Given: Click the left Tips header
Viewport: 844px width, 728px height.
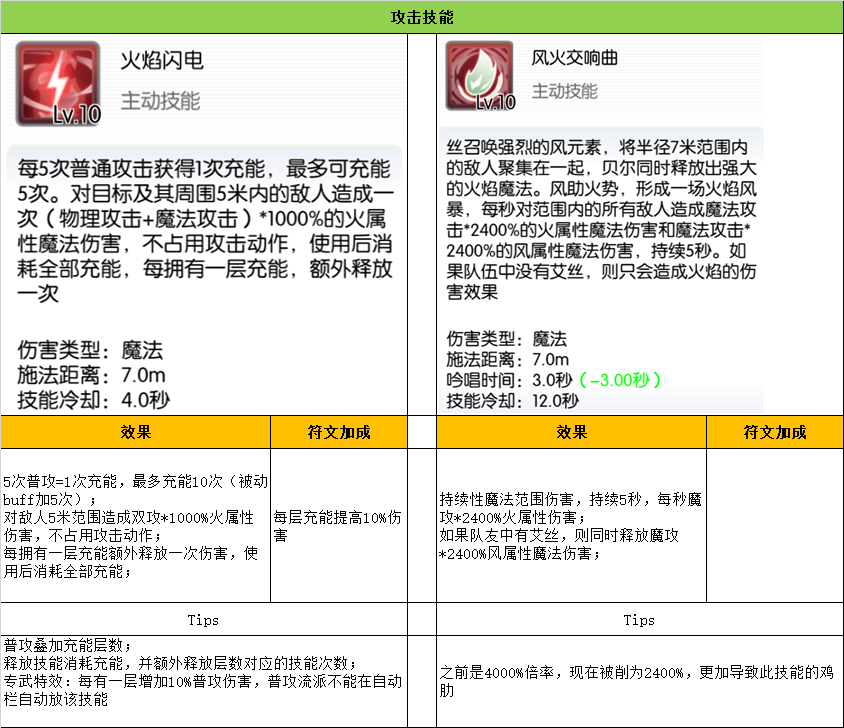Looking at the screenshot, I should (x=203, y=619).
